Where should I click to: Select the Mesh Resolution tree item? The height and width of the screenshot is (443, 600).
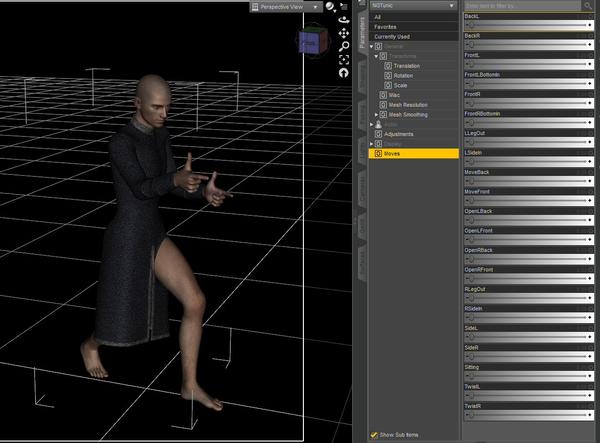(x=408, y=105)
